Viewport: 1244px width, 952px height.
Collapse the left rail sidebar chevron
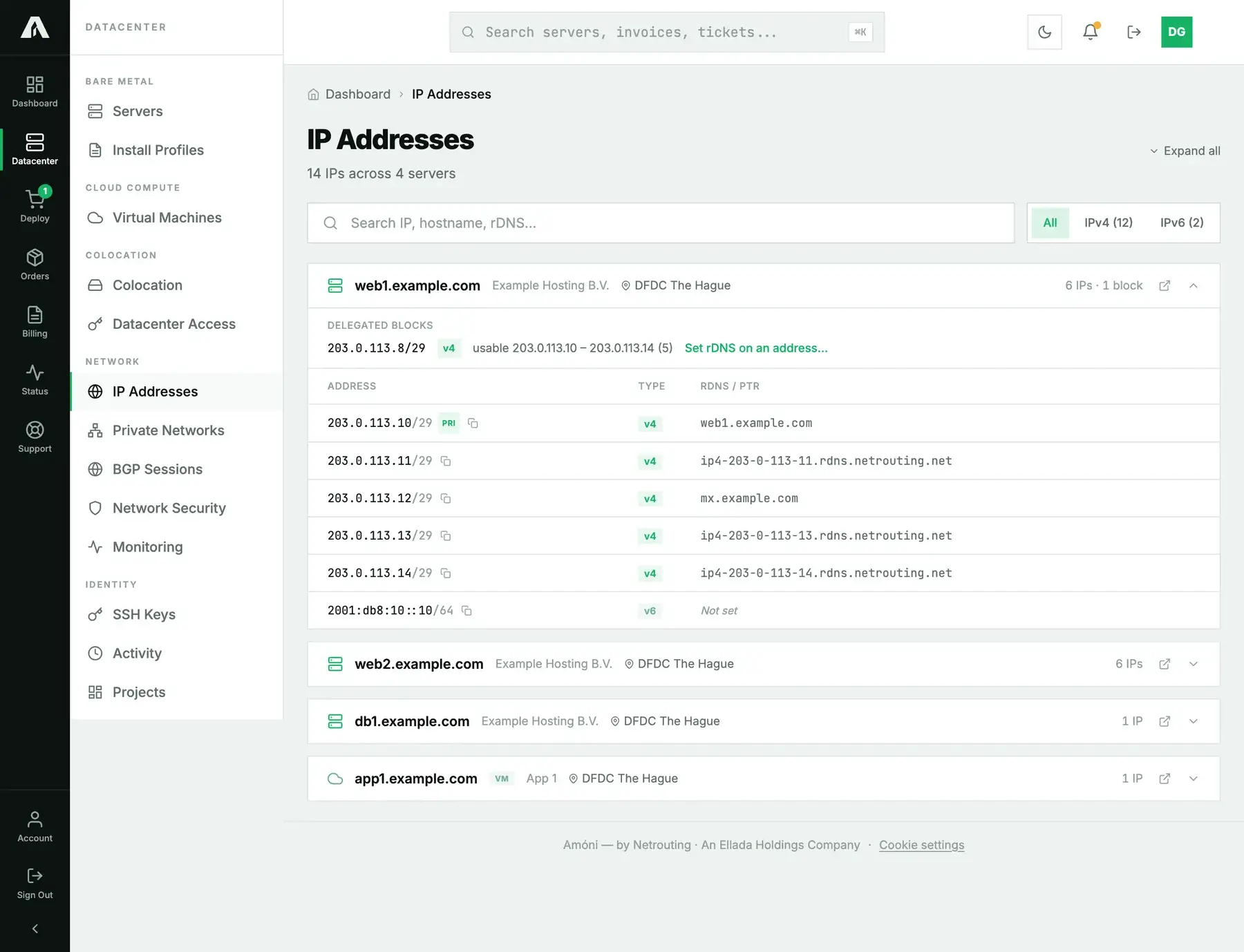[x=35, y=929]
